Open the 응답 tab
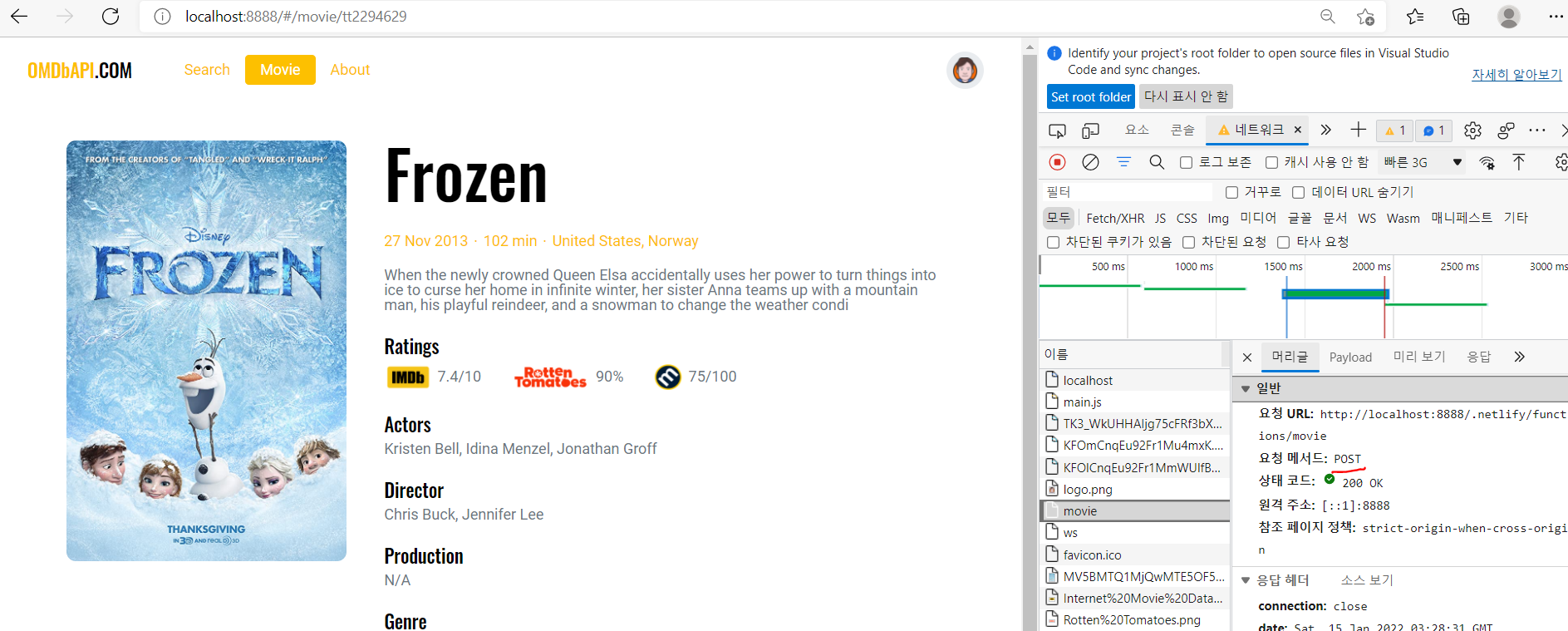1568x631 pixels. point(1479,357)
